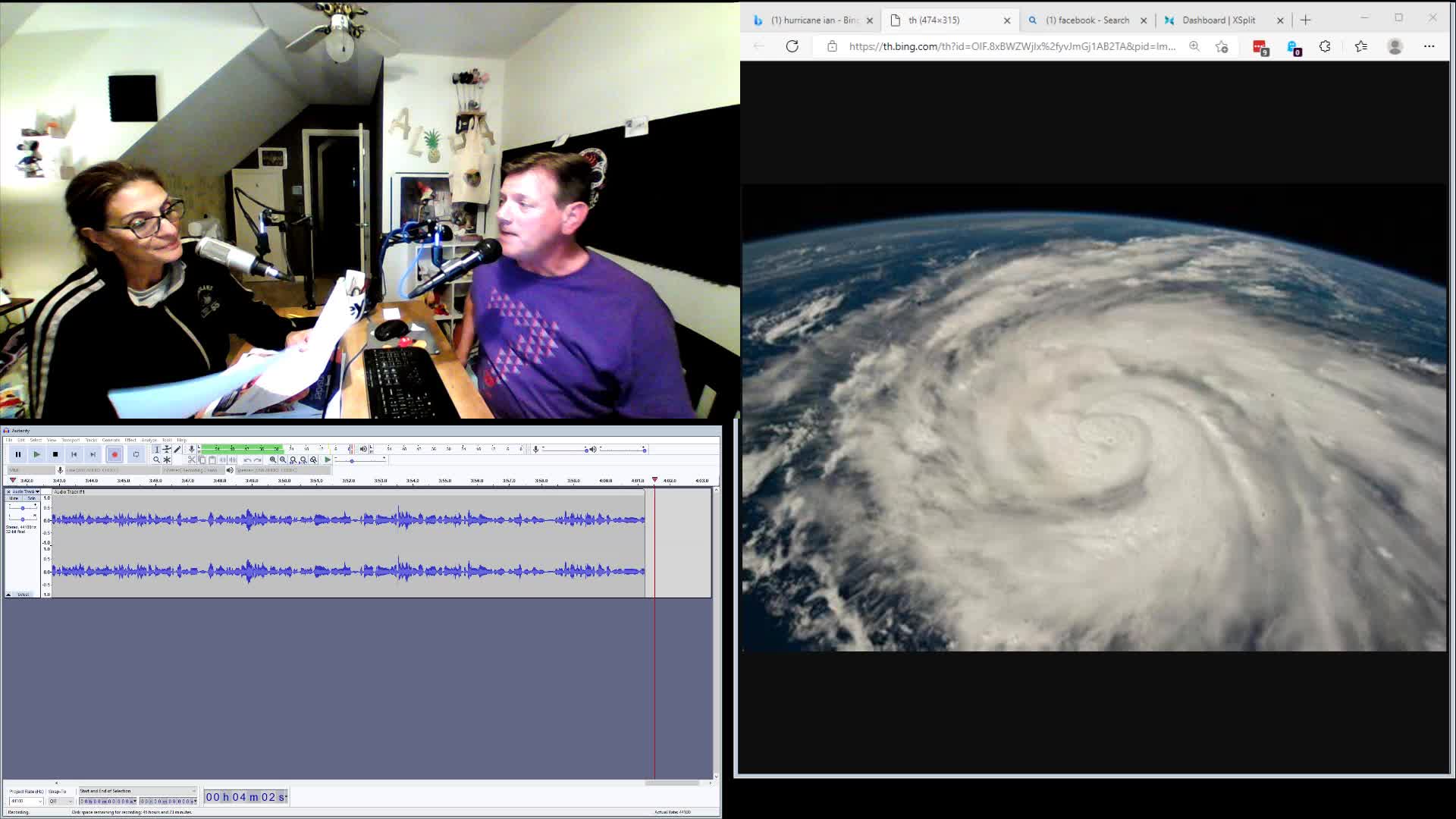Viewport: 1456px width, 819px height.
Task: Open the audio position time format arrow
Action: (286, 797)
